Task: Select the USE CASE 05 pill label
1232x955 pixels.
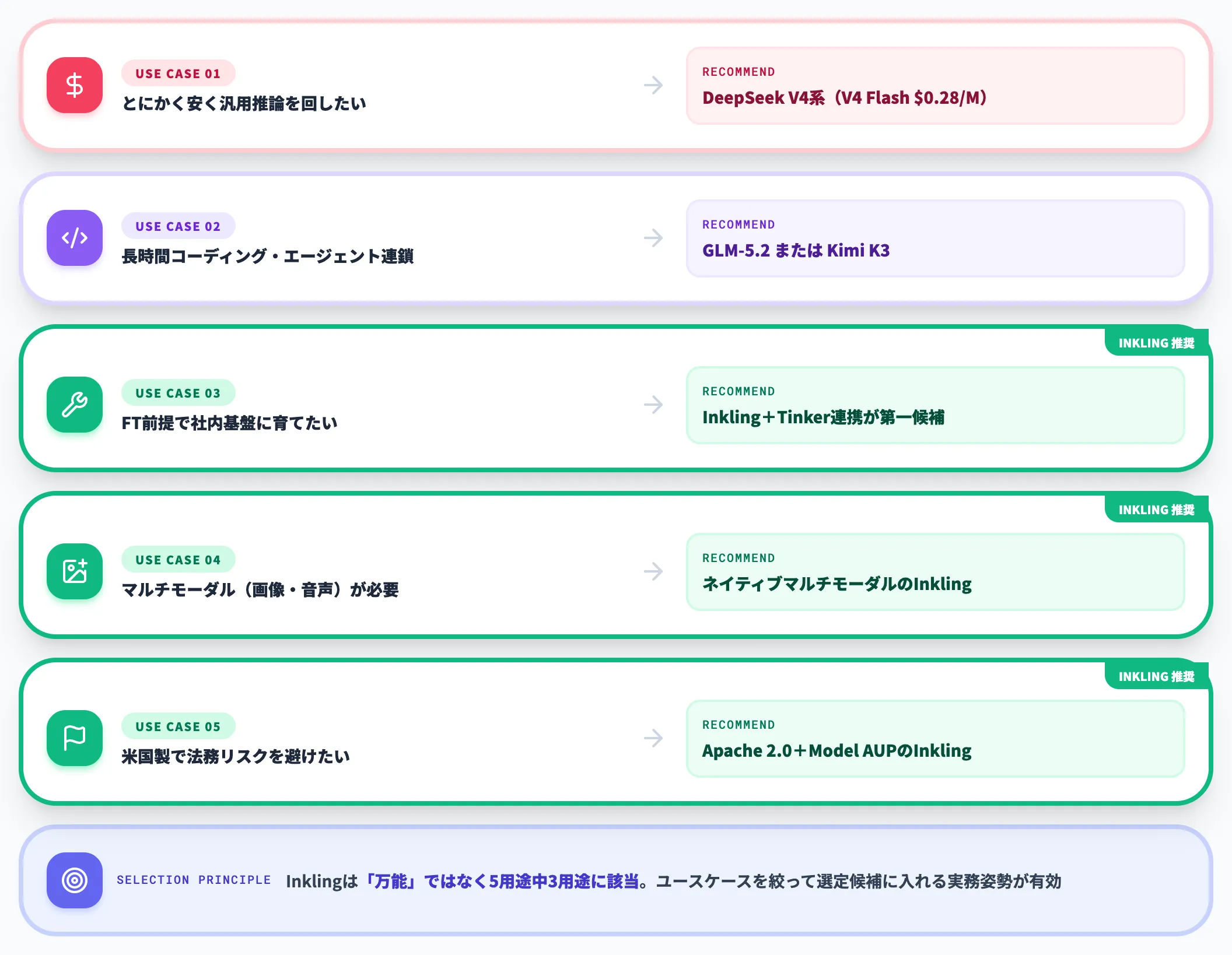Action: coord(178,726)
